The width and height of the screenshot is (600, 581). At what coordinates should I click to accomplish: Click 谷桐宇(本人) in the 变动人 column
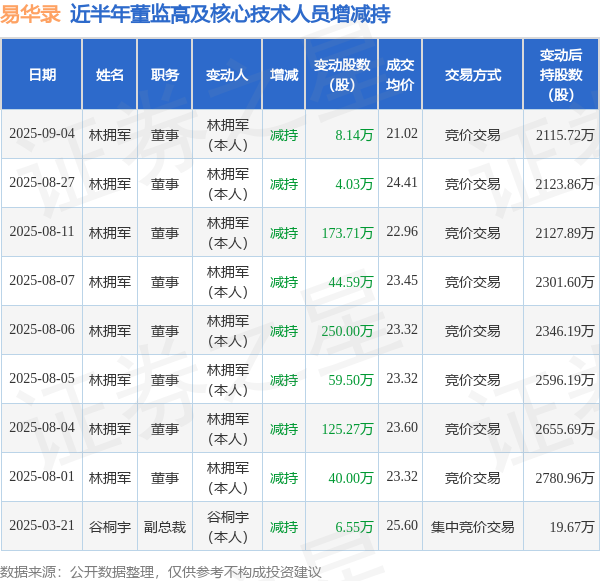(x=228, y=527)
